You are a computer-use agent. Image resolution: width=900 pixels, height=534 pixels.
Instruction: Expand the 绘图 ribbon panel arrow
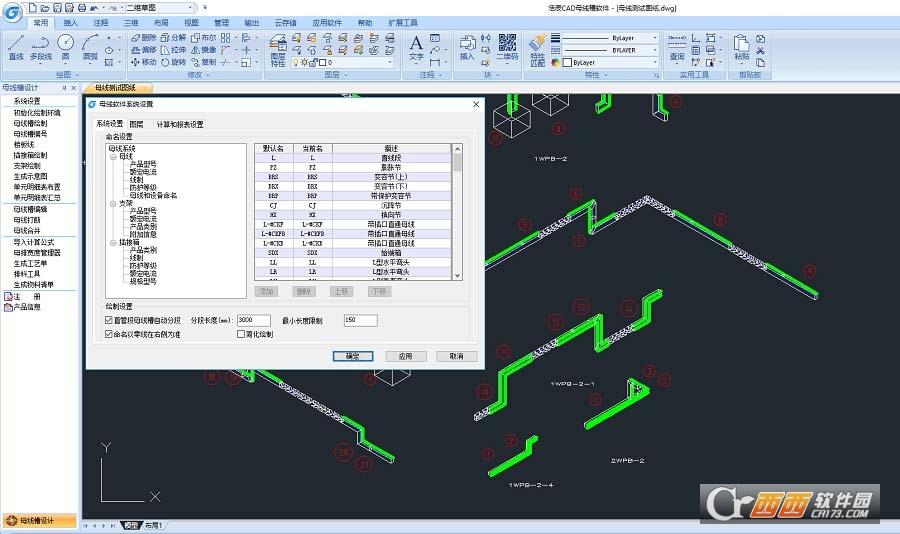[x=77, y=75]
